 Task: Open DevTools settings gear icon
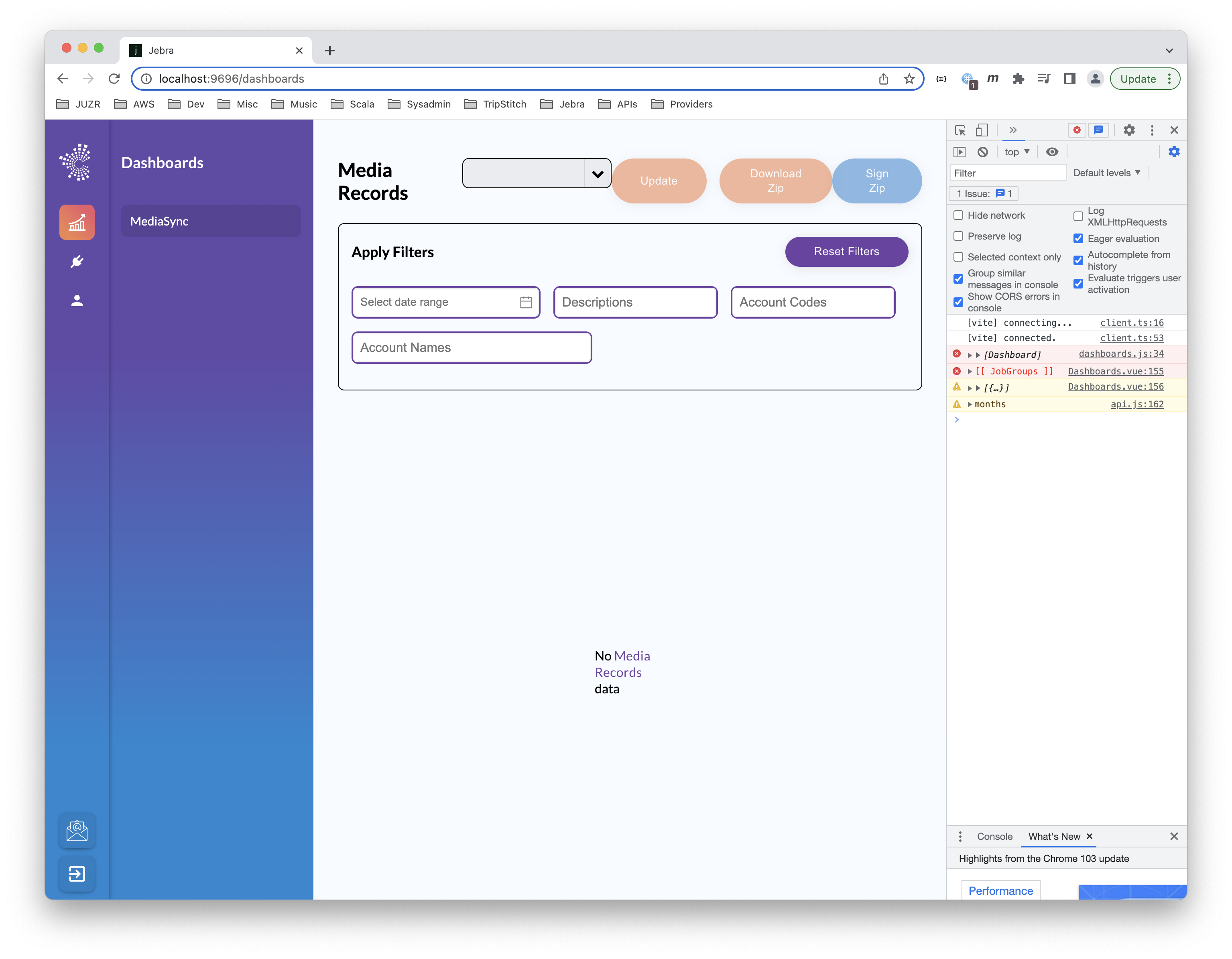(x=1129, y=130)
